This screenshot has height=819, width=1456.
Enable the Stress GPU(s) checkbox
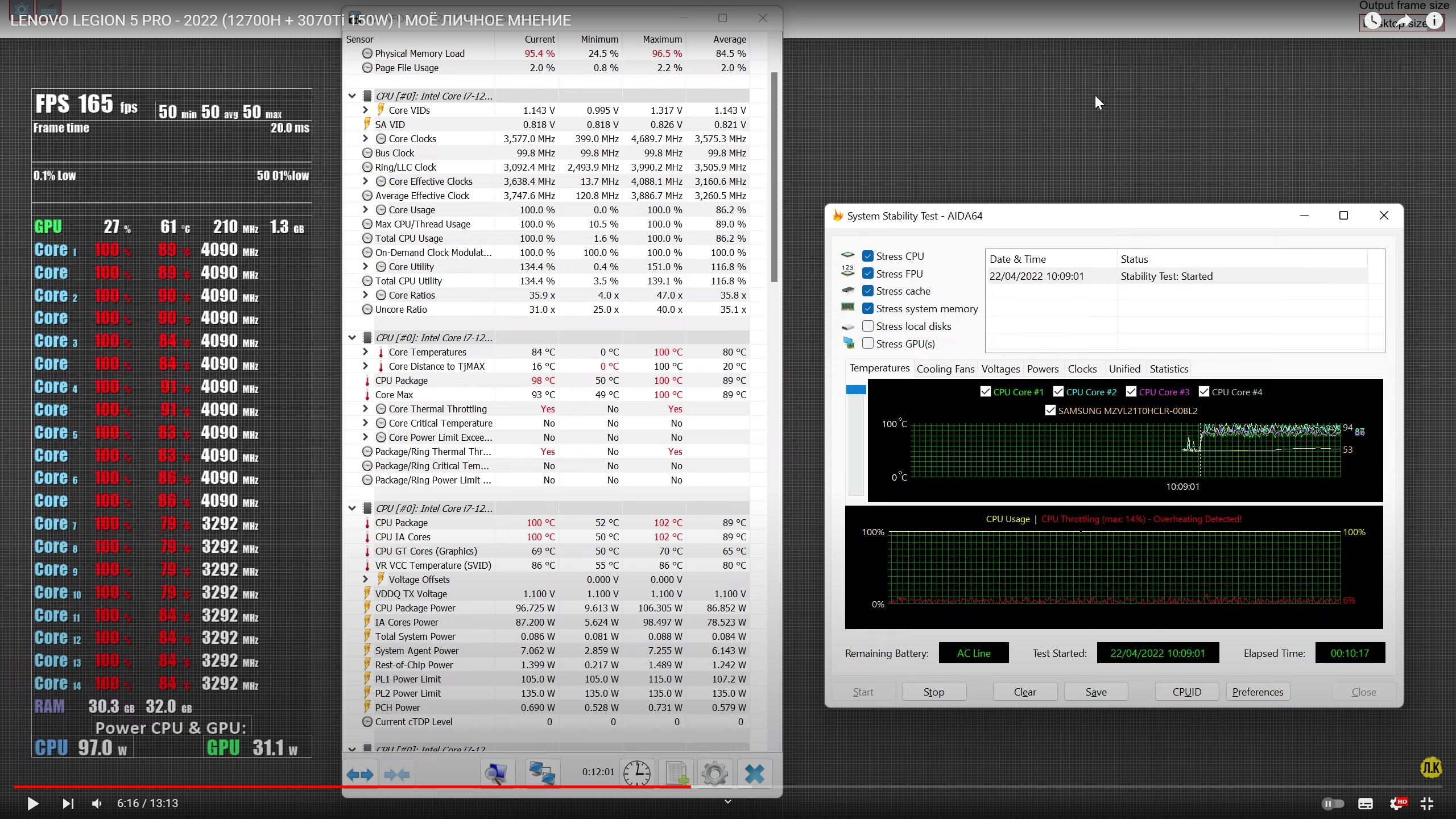pyautogui.click(x=868, y=344)
